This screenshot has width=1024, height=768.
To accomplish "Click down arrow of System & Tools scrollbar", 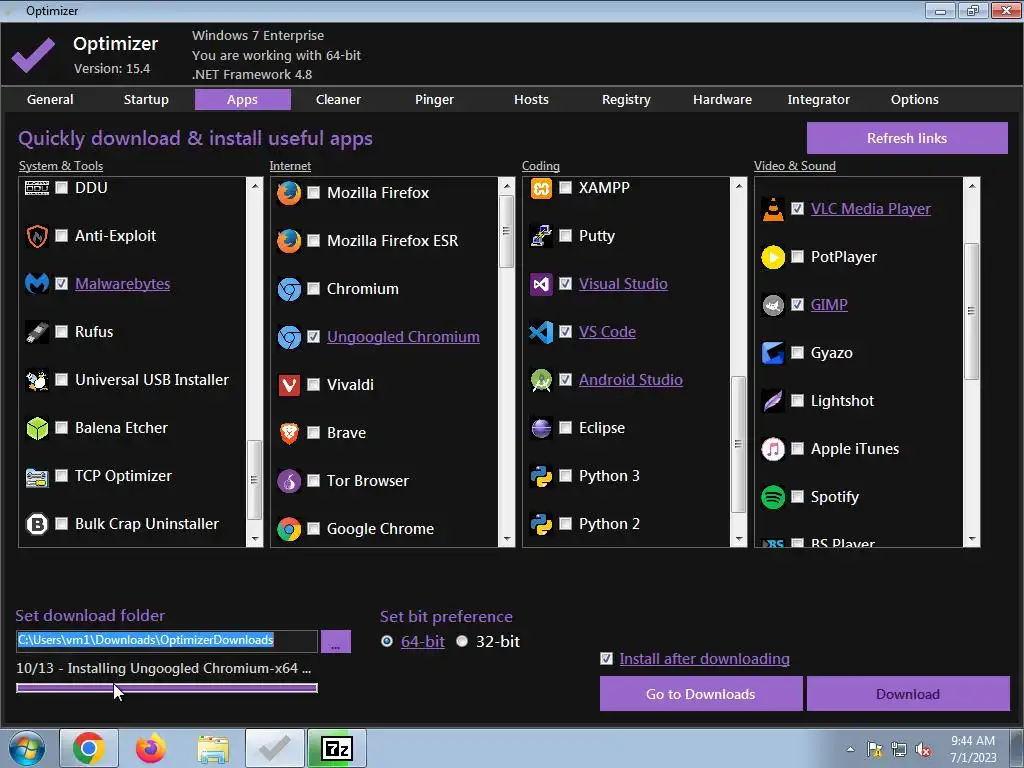I will 255,539.
